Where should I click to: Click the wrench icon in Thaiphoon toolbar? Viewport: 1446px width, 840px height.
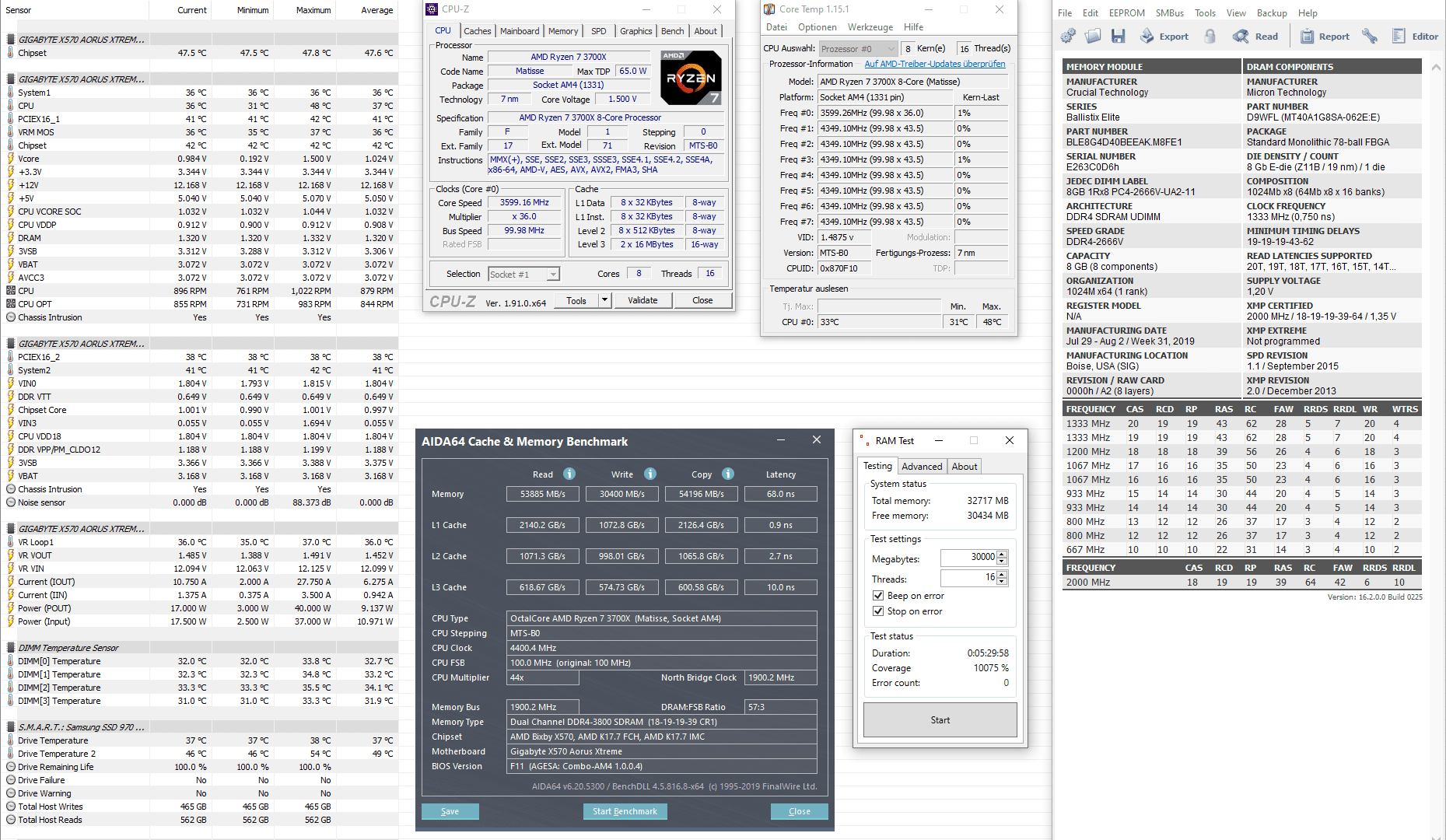1370,36
